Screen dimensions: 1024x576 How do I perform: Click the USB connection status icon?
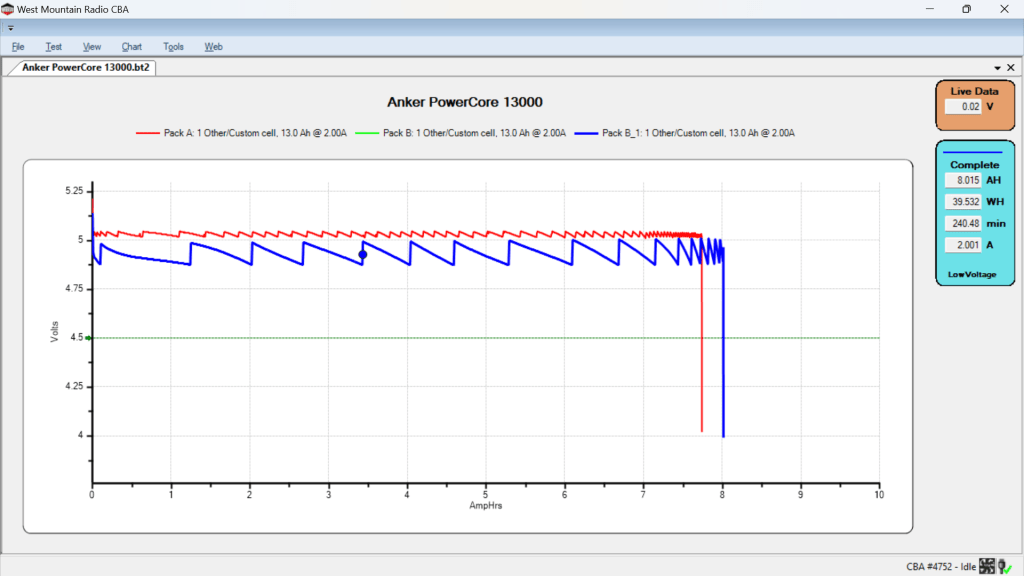[x=1005, y=567]
